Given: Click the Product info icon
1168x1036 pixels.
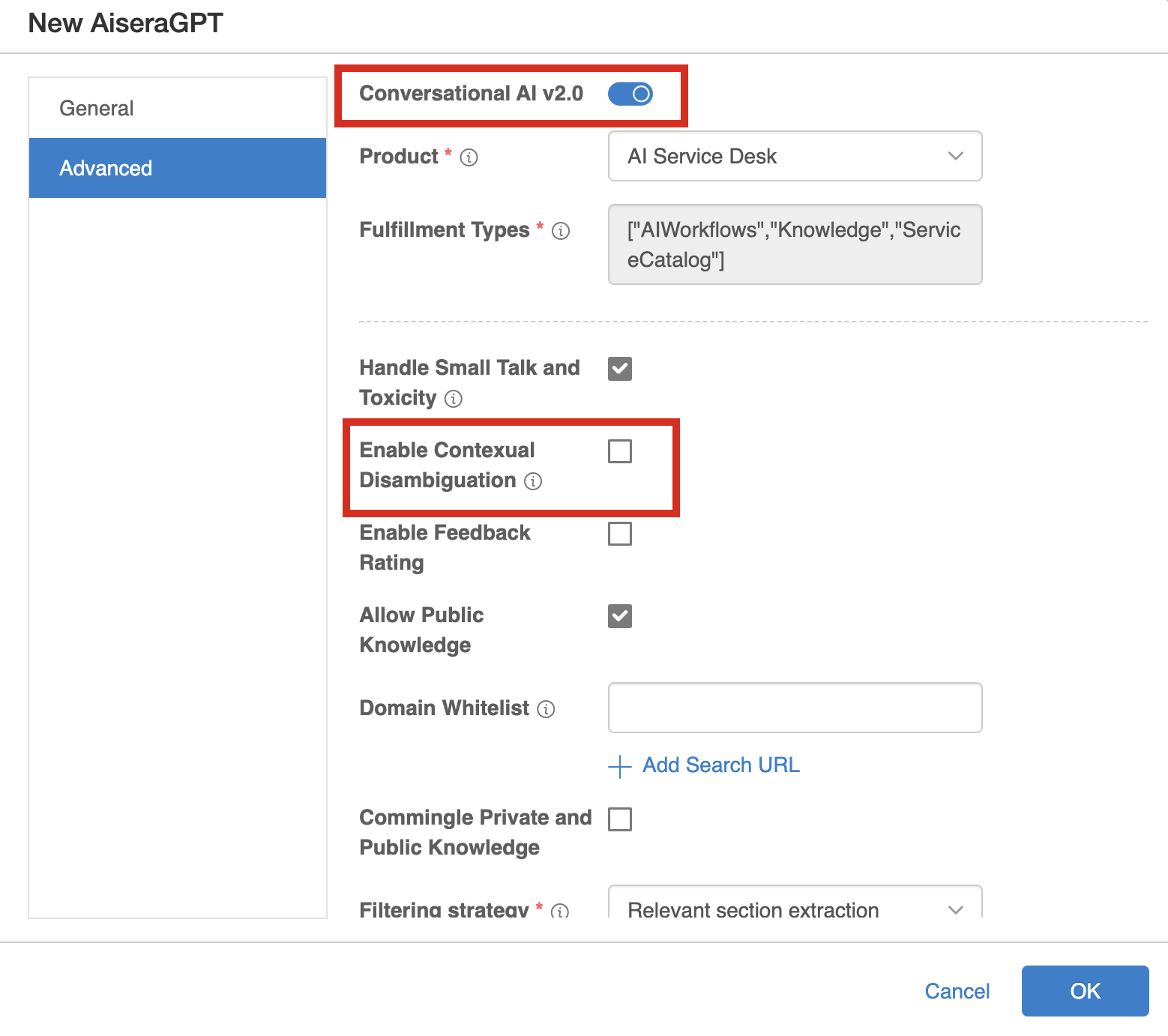Looking at the screenshot, I should click(x=469, y=157).
